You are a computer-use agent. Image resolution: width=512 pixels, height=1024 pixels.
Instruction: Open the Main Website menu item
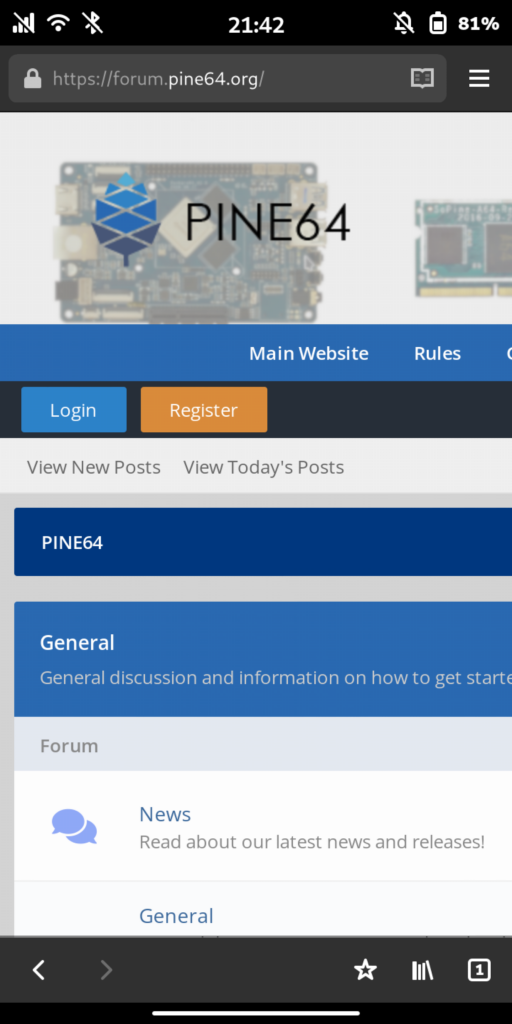309,353
